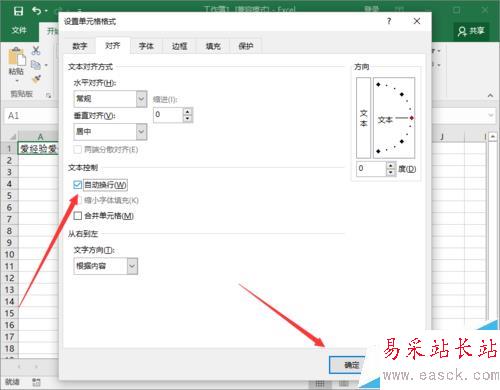500x390 pixels.
Task: Click the indent value field
Action: click(x=168, y=115)
